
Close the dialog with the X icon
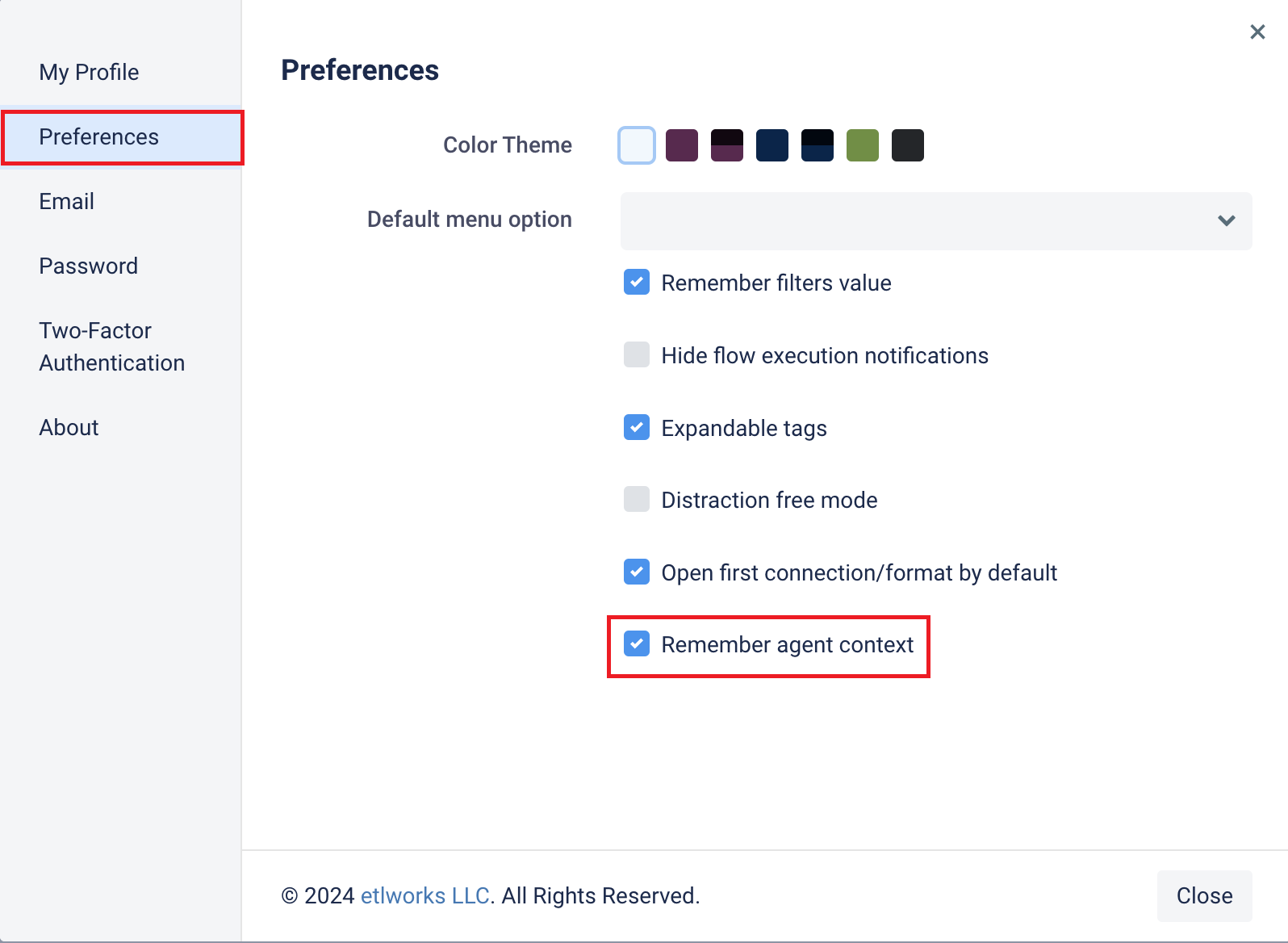pos(1257,31)
